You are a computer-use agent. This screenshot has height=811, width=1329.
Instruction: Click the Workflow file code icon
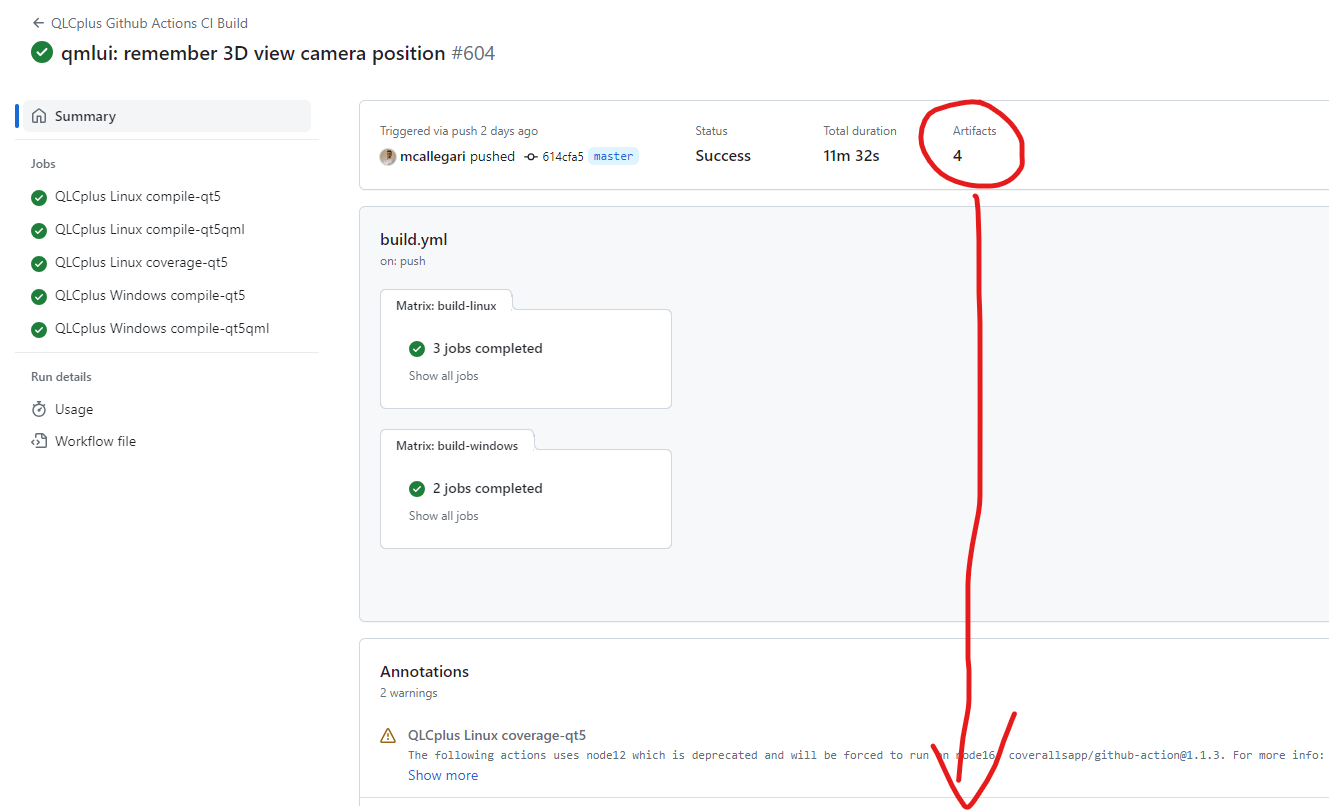pyautogui.click(x=39, y=441)
